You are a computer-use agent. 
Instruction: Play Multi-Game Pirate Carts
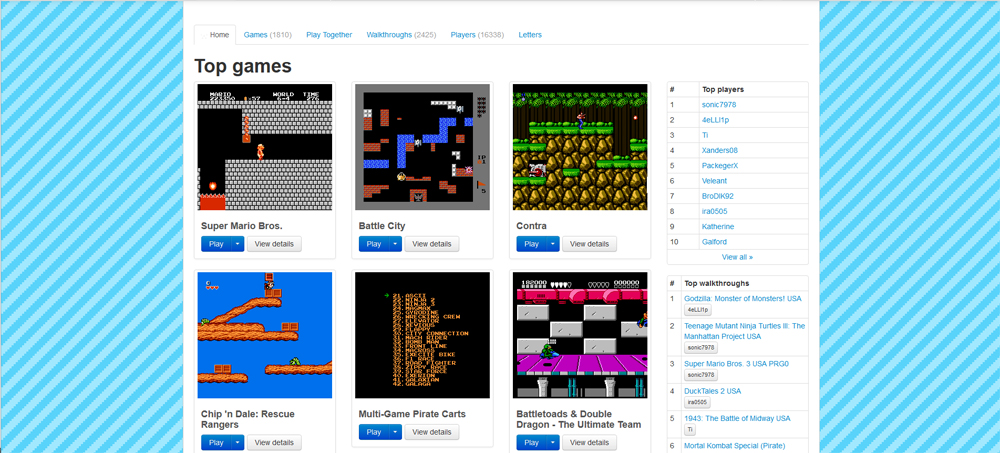373,432
